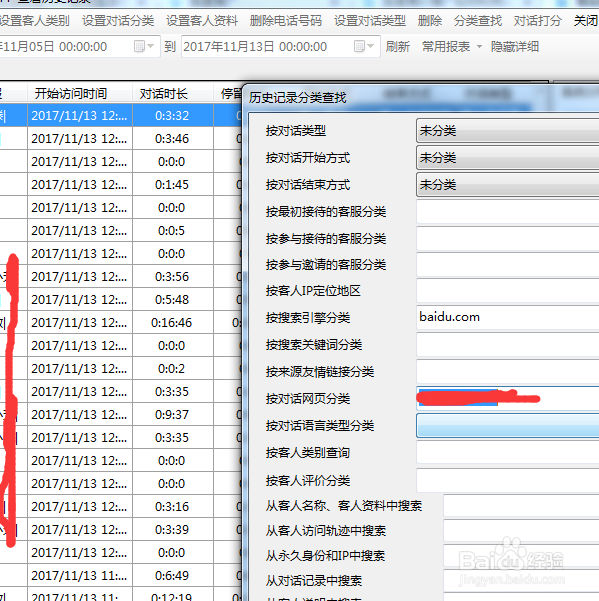Select the row with duration 0:3:39

point(121,529)
